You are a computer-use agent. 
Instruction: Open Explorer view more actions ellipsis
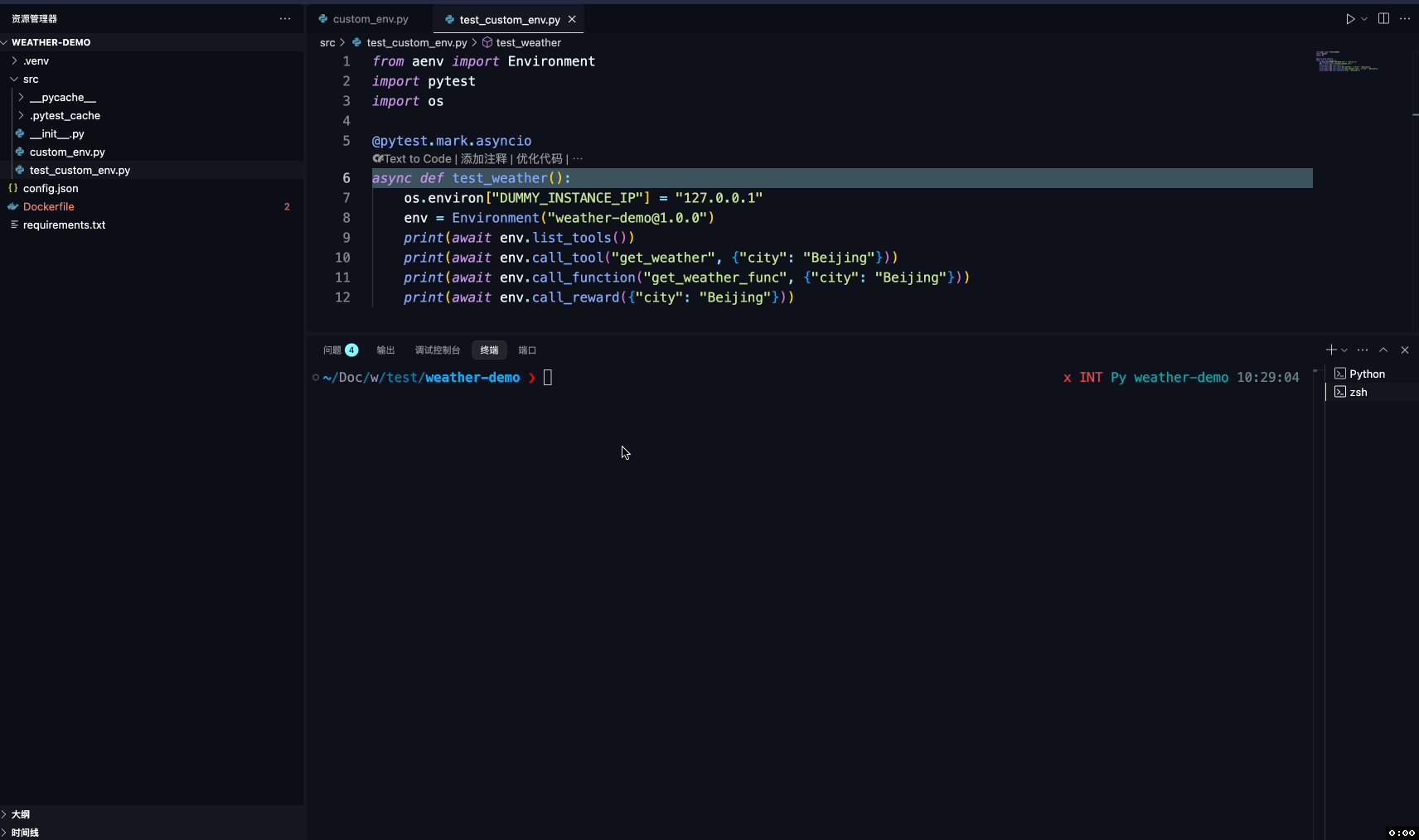(x=285, y=18)
